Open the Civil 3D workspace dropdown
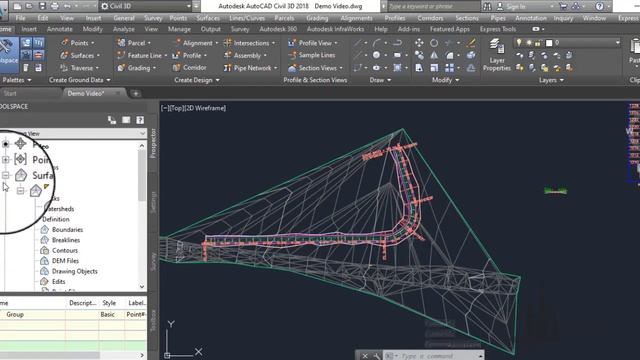 tap(146, 7)
